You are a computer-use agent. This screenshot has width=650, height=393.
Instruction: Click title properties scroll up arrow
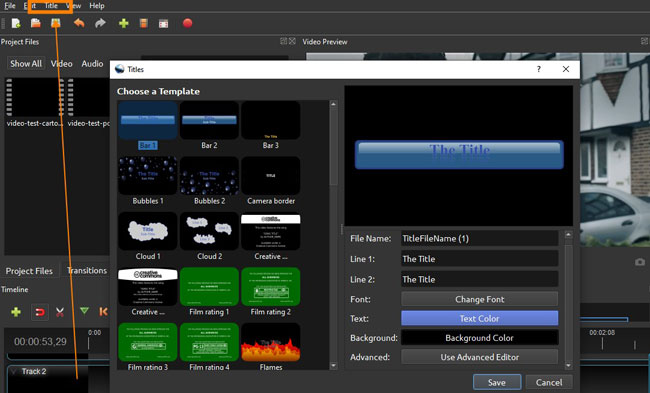click(568, 235)
